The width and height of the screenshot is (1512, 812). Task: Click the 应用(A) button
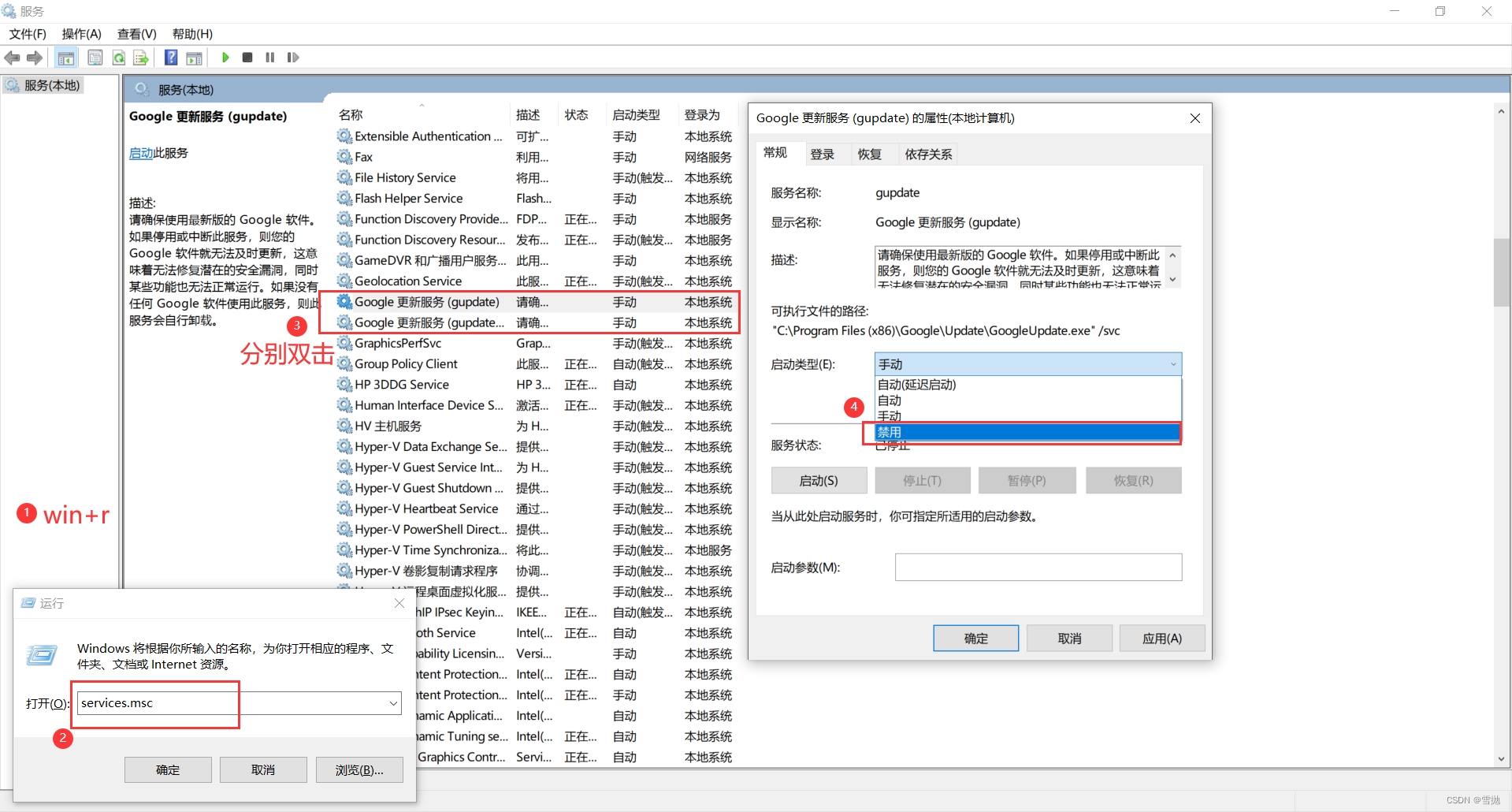(1162, 639)
